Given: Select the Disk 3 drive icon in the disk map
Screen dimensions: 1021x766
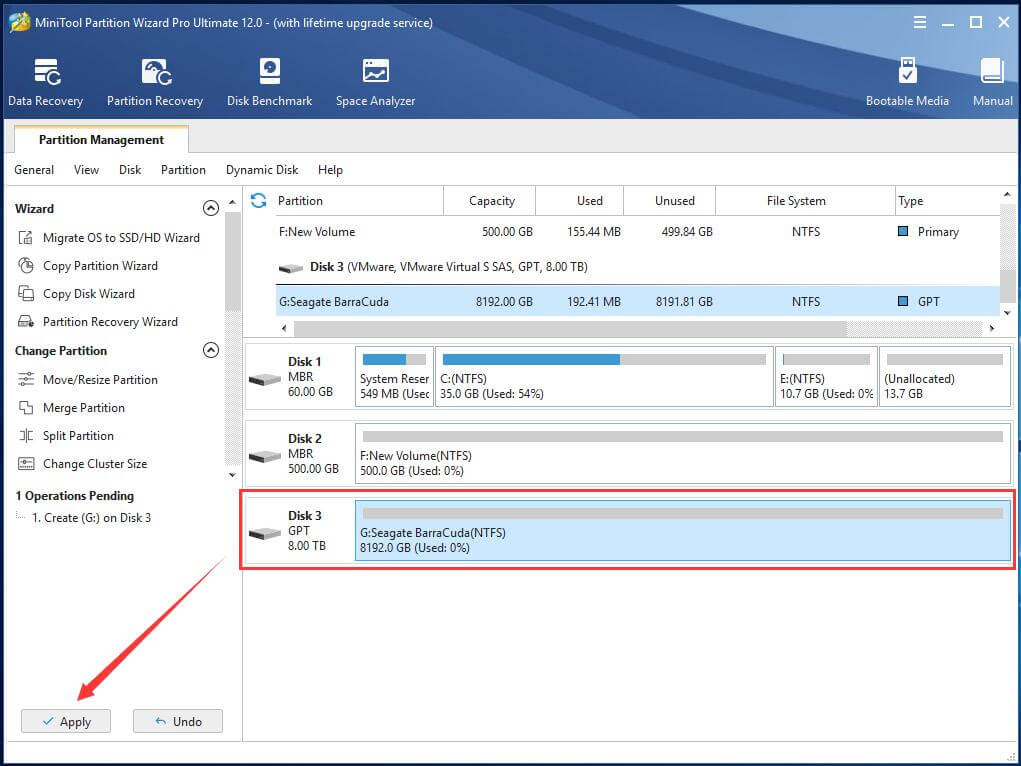Looking at the screenshot, I should pyautogui.click(x=265, y=533).
